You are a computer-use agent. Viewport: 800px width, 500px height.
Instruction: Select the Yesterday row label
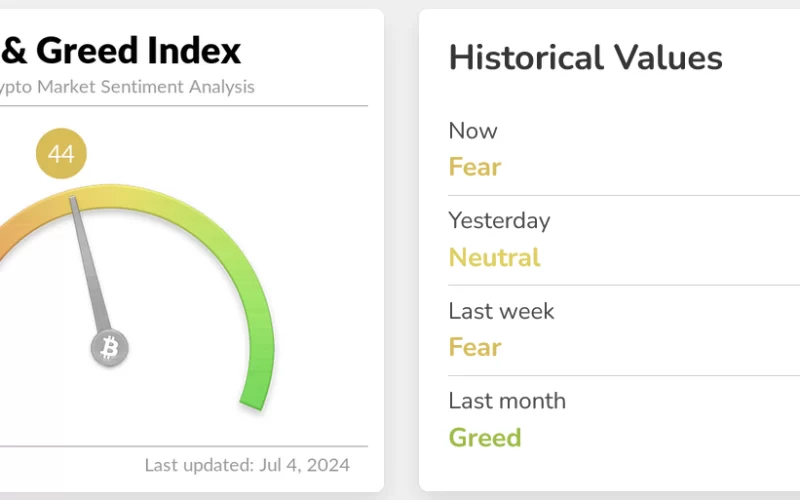pos(499,221)
